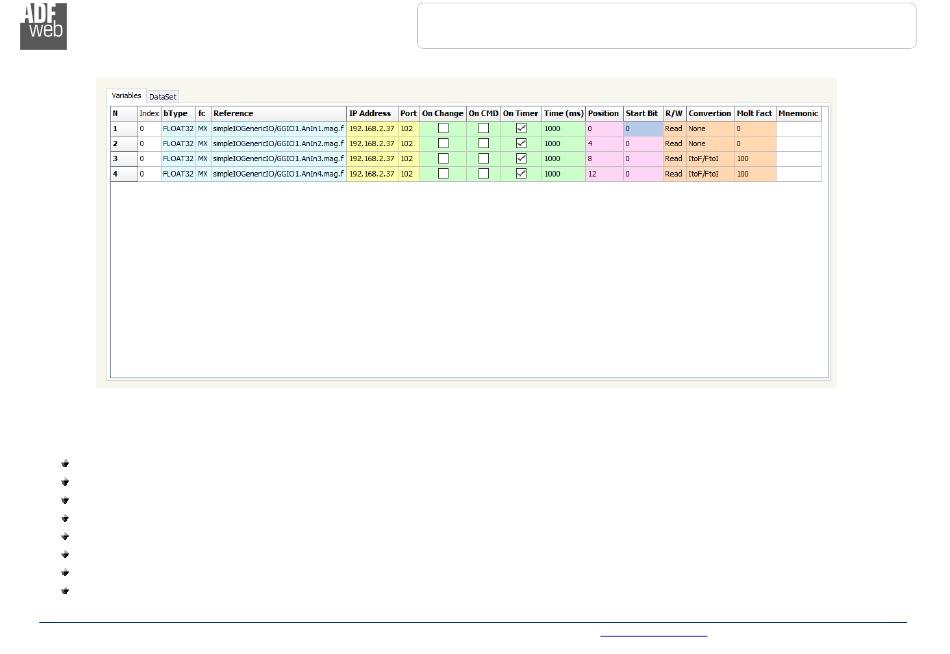Click the ADF web logo
This screenshot has height=654, width=950.
coord(43,26)
